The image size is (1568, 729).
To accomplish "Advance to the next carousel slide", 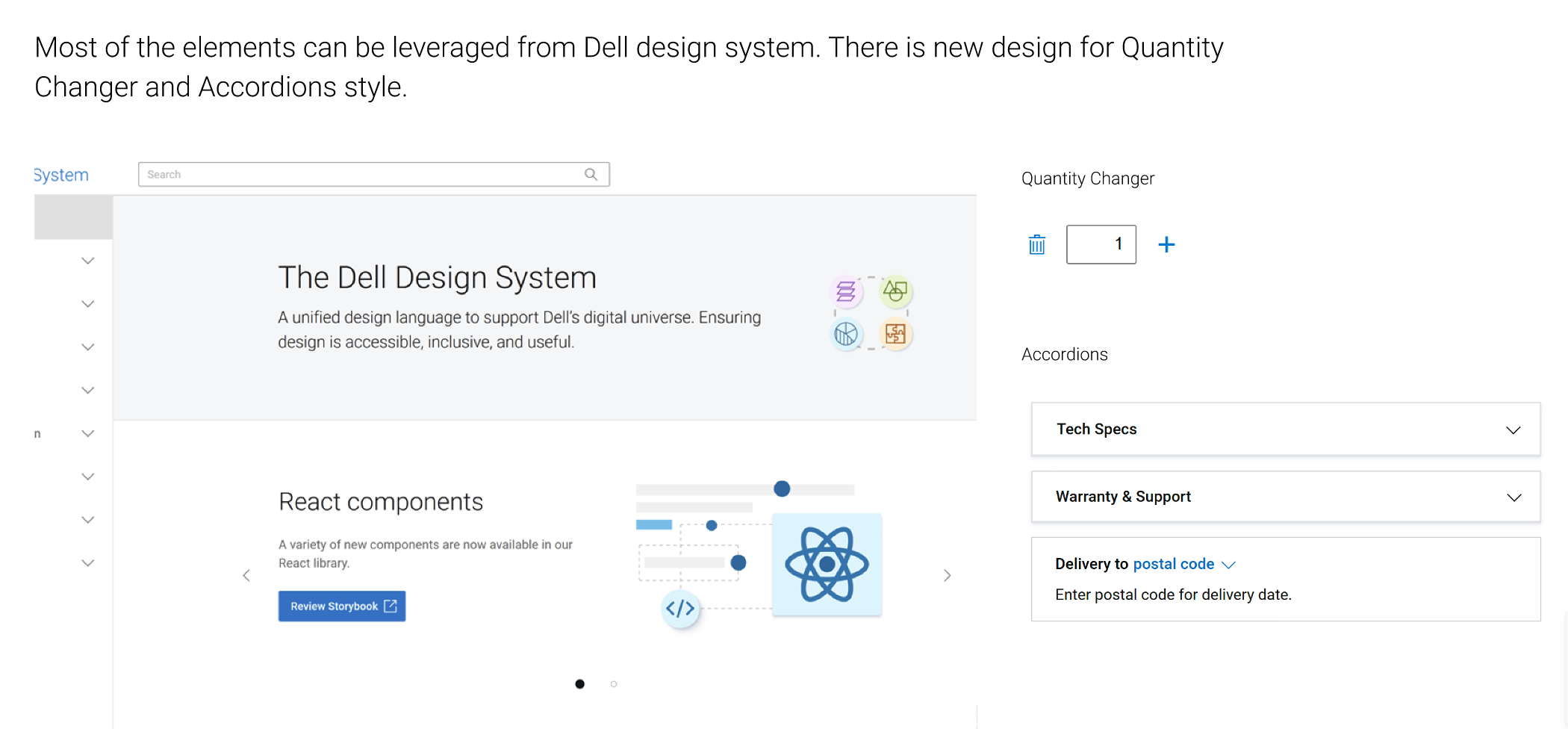I will coord(947,575).
